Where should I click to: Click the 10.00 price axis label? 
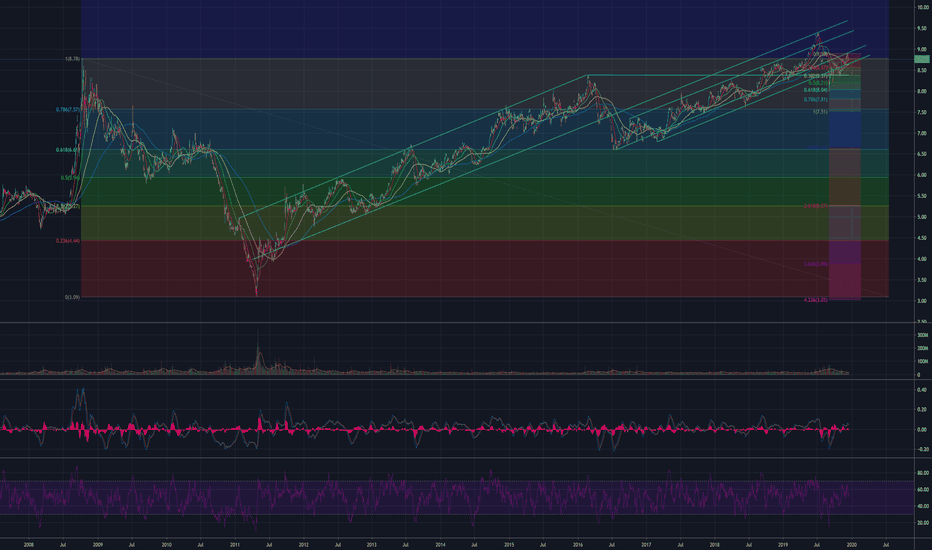(922, 7)
